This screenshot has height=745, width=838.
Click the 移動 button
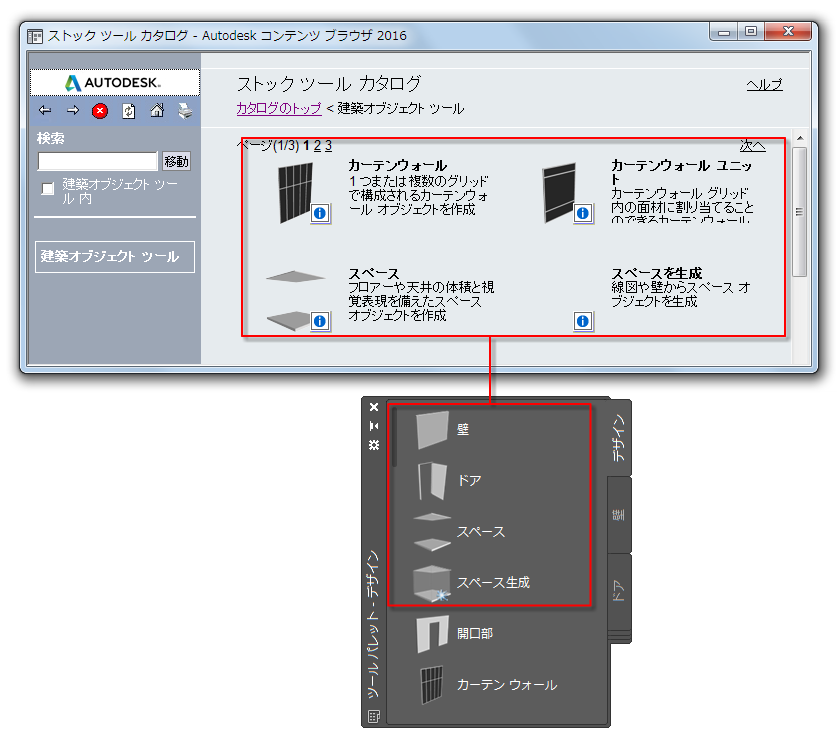[176, 161]
